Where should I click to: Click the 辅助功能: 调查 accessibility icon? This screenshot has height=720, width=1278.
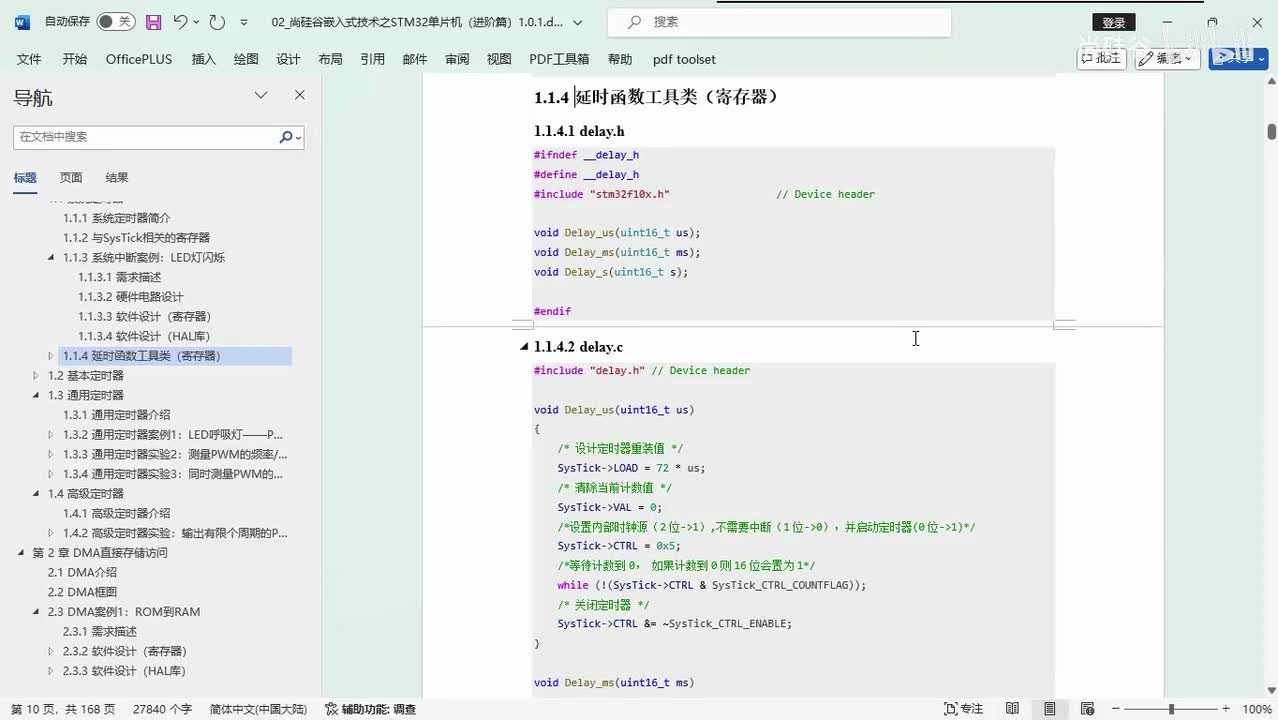pos(331,709)
